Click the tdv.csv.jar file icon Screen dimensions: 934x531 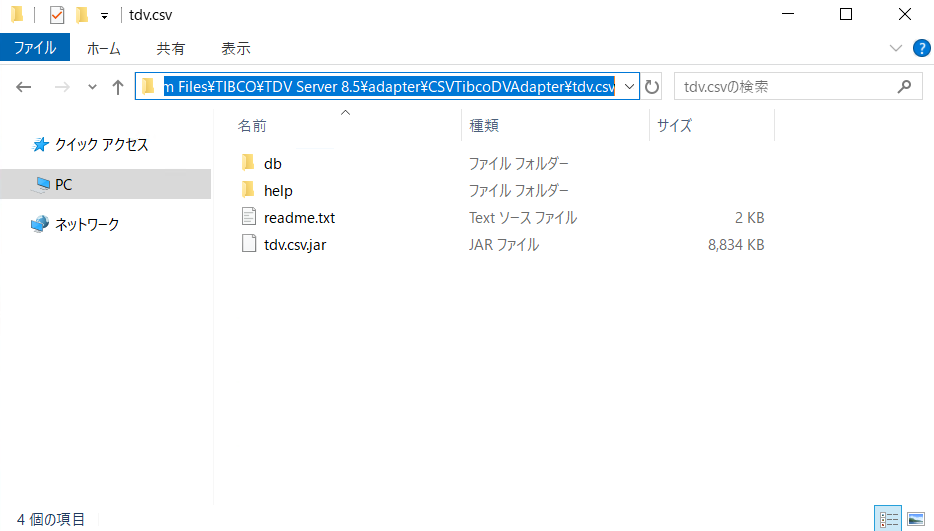(249, 243)
